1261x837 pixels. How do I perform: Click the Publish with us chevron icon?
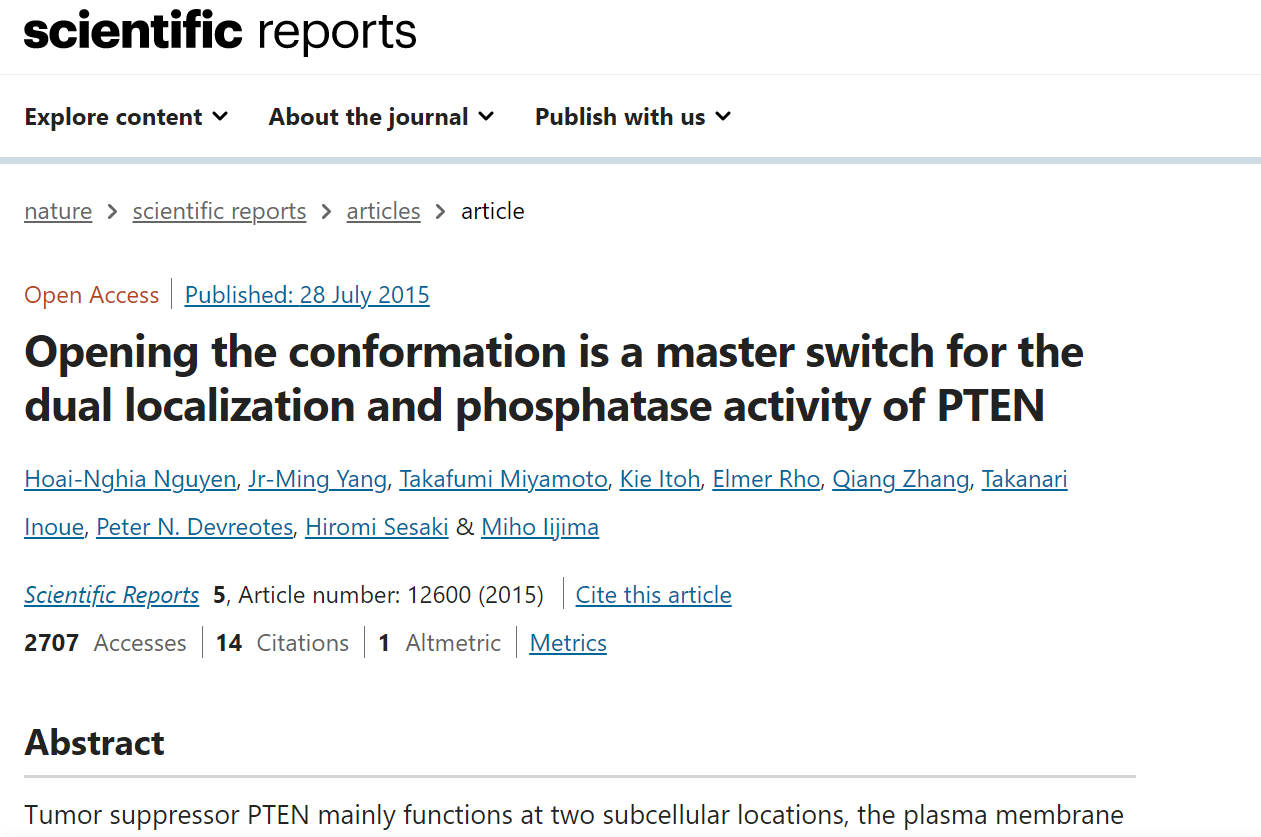click(x=724, y=116)
